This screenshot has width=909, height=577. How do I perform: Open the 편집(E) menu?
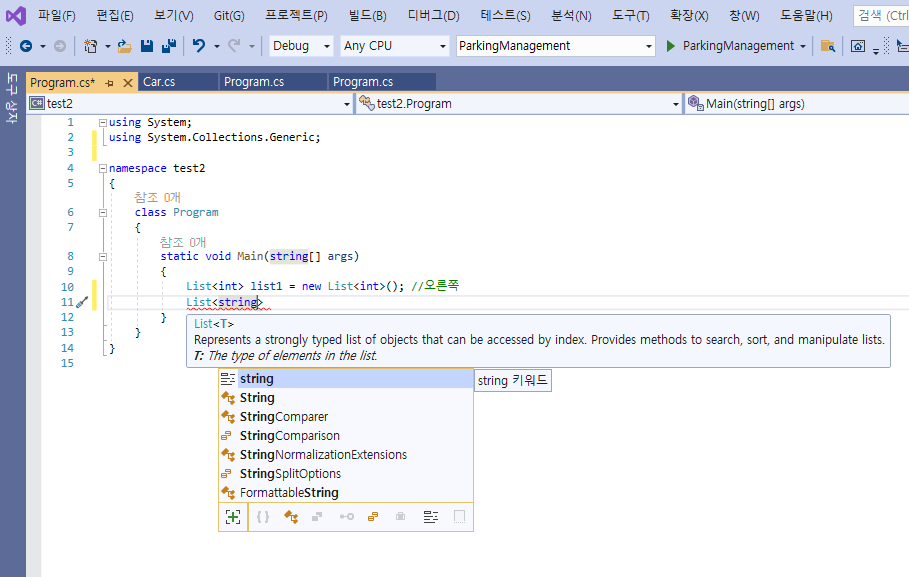pyautogui.click(x=115, y=16)
